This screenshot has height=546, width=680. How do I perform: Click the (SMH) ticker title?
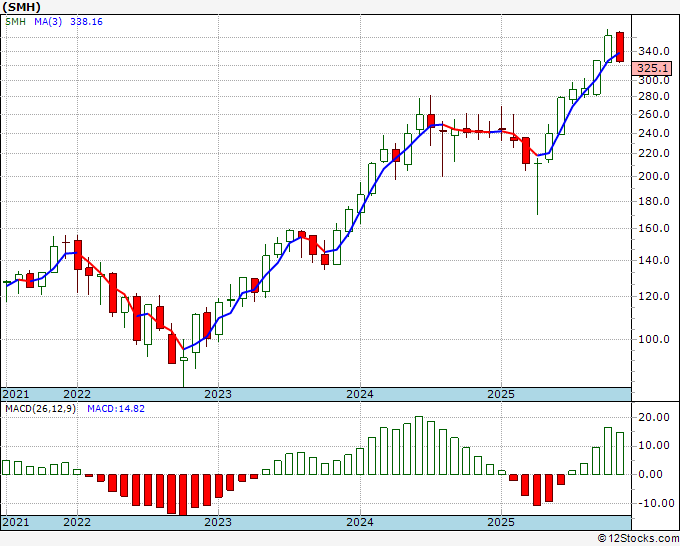(22, 6)
